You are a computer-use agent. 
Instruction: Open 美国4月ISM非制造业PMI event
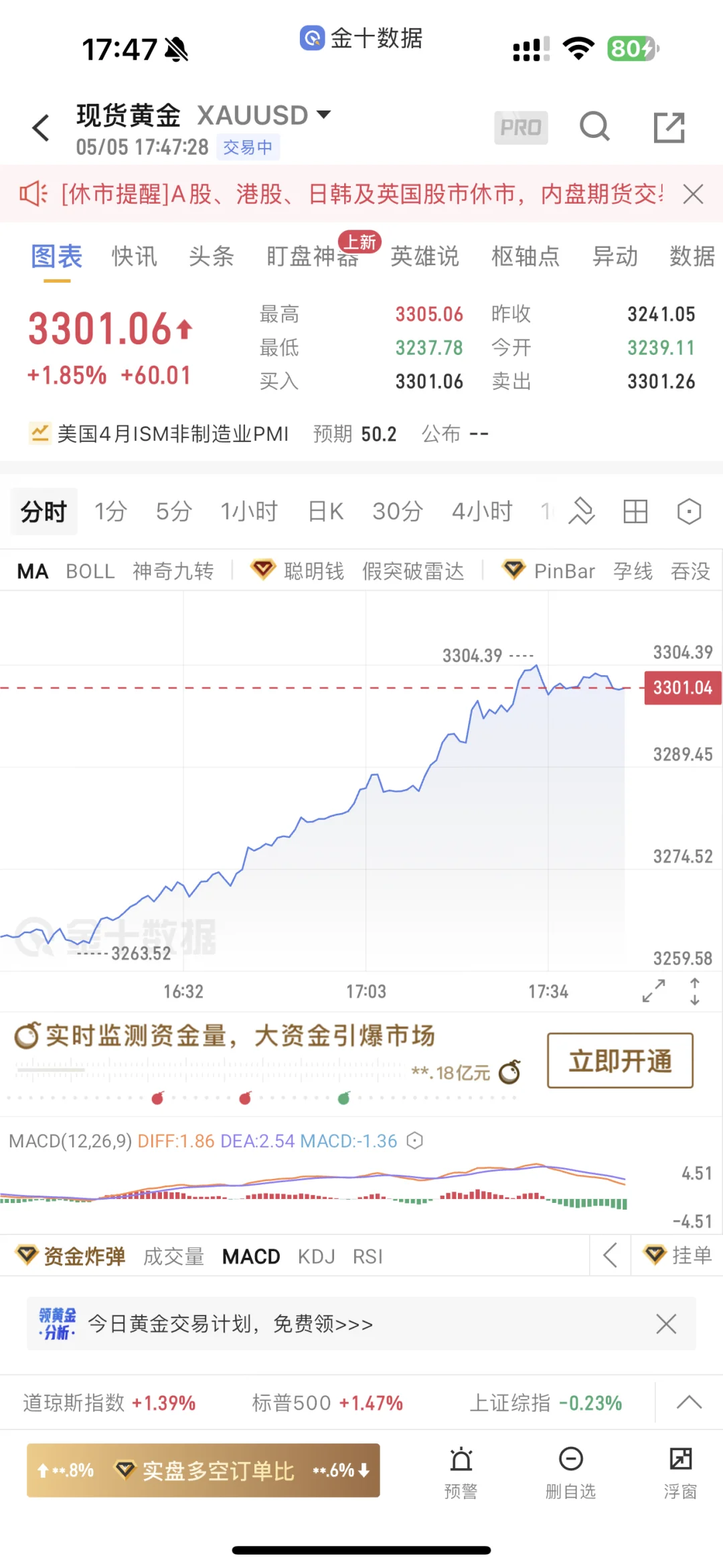click(x=173, y=433)
